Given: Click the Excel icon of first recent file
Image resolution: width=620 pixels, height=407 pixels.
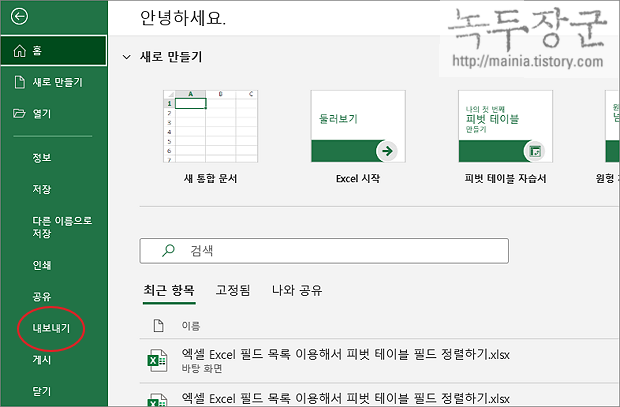Looking at the screenshot, I should [157, 360].
